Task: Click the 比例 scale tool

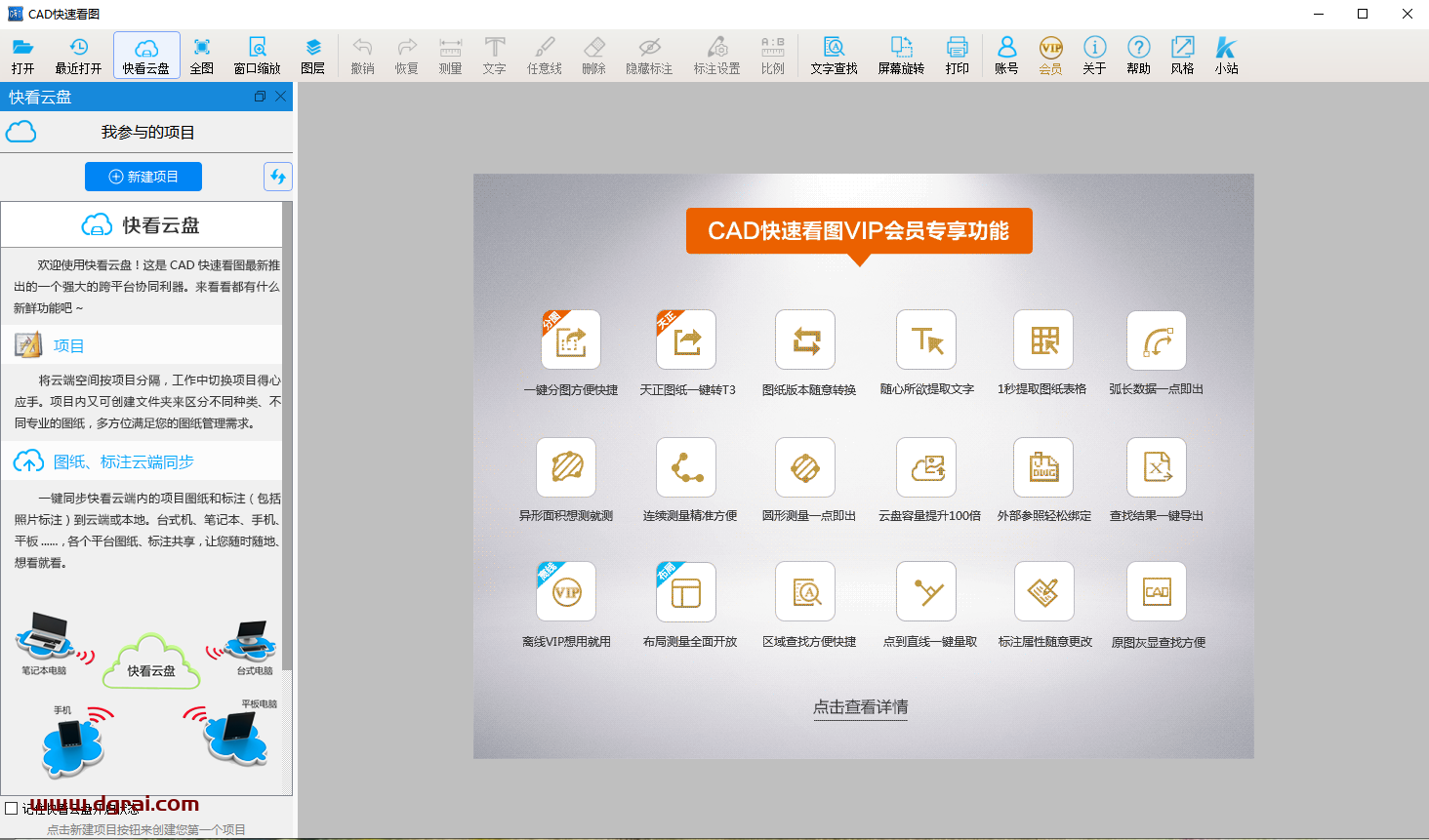Action: [772, 55]
